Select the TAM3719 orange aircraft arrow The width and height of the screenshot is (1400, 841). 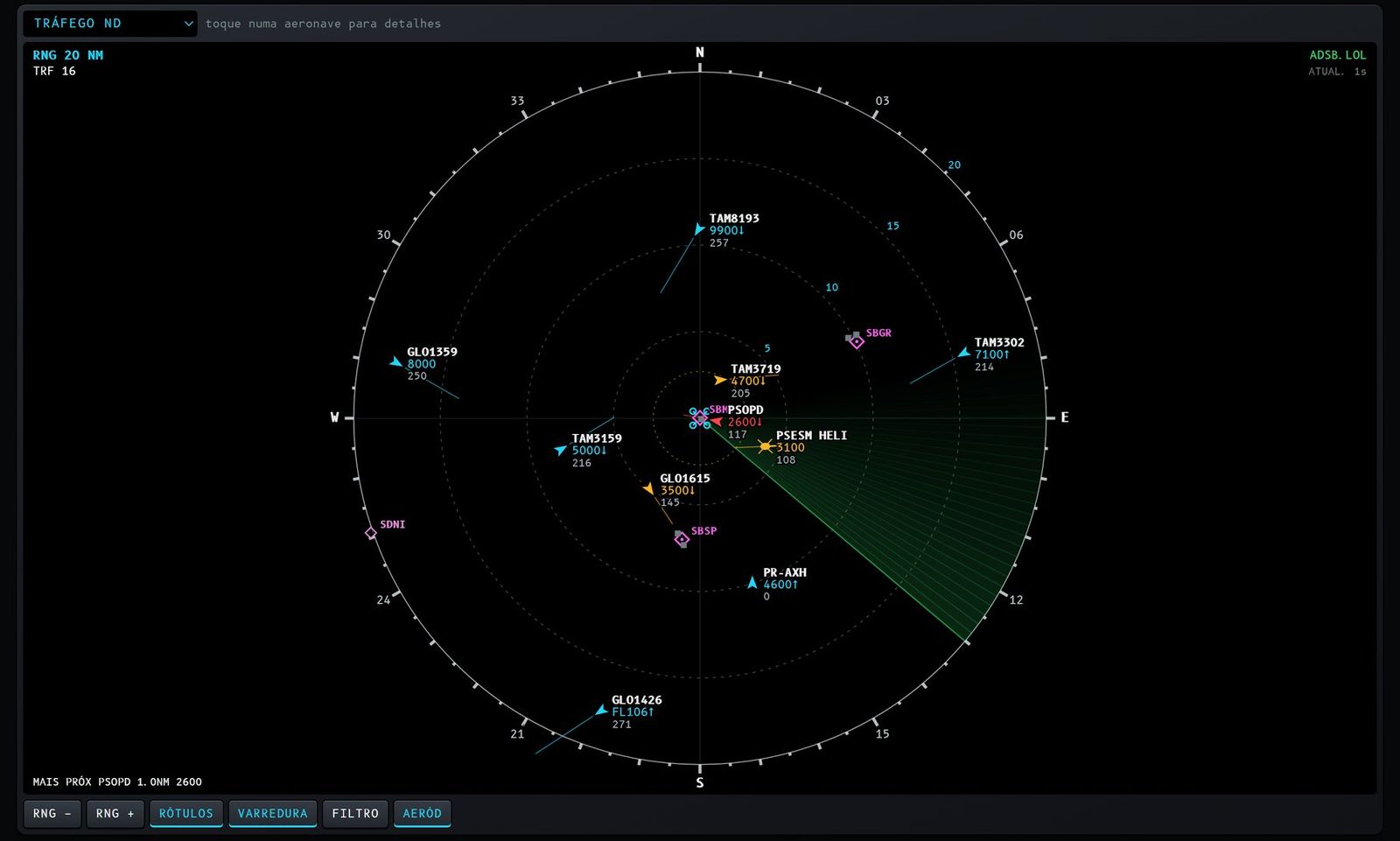pos(720,380)
